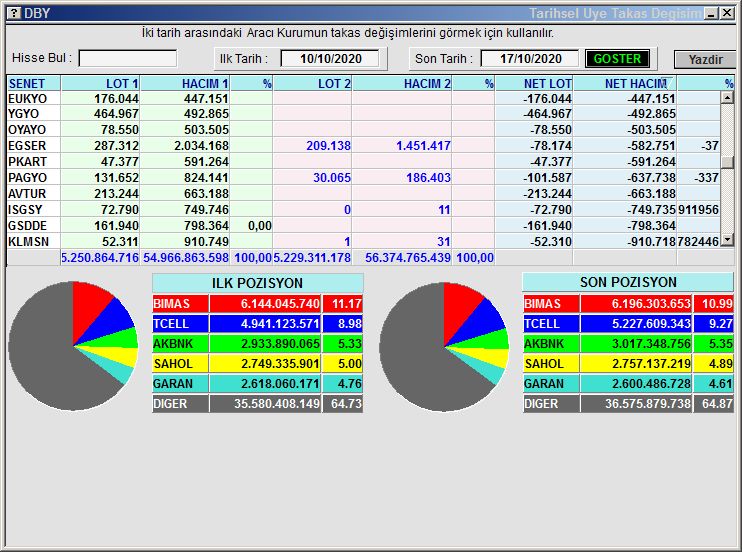Click yellow SAHOL swatch in SON POZISYON

coord(551,364)
